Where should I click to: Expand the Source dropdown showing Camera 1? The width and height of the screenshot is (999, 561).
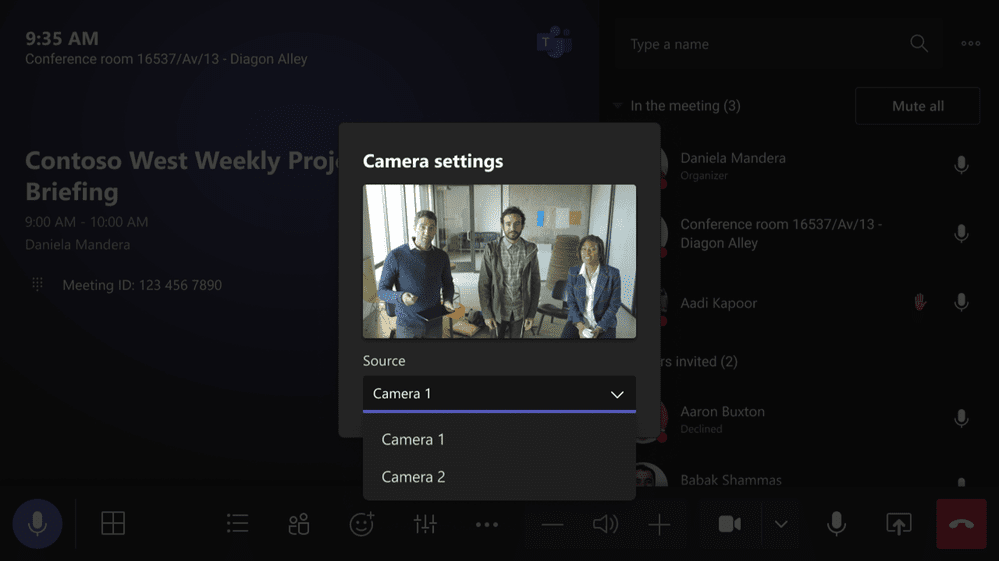499,394
